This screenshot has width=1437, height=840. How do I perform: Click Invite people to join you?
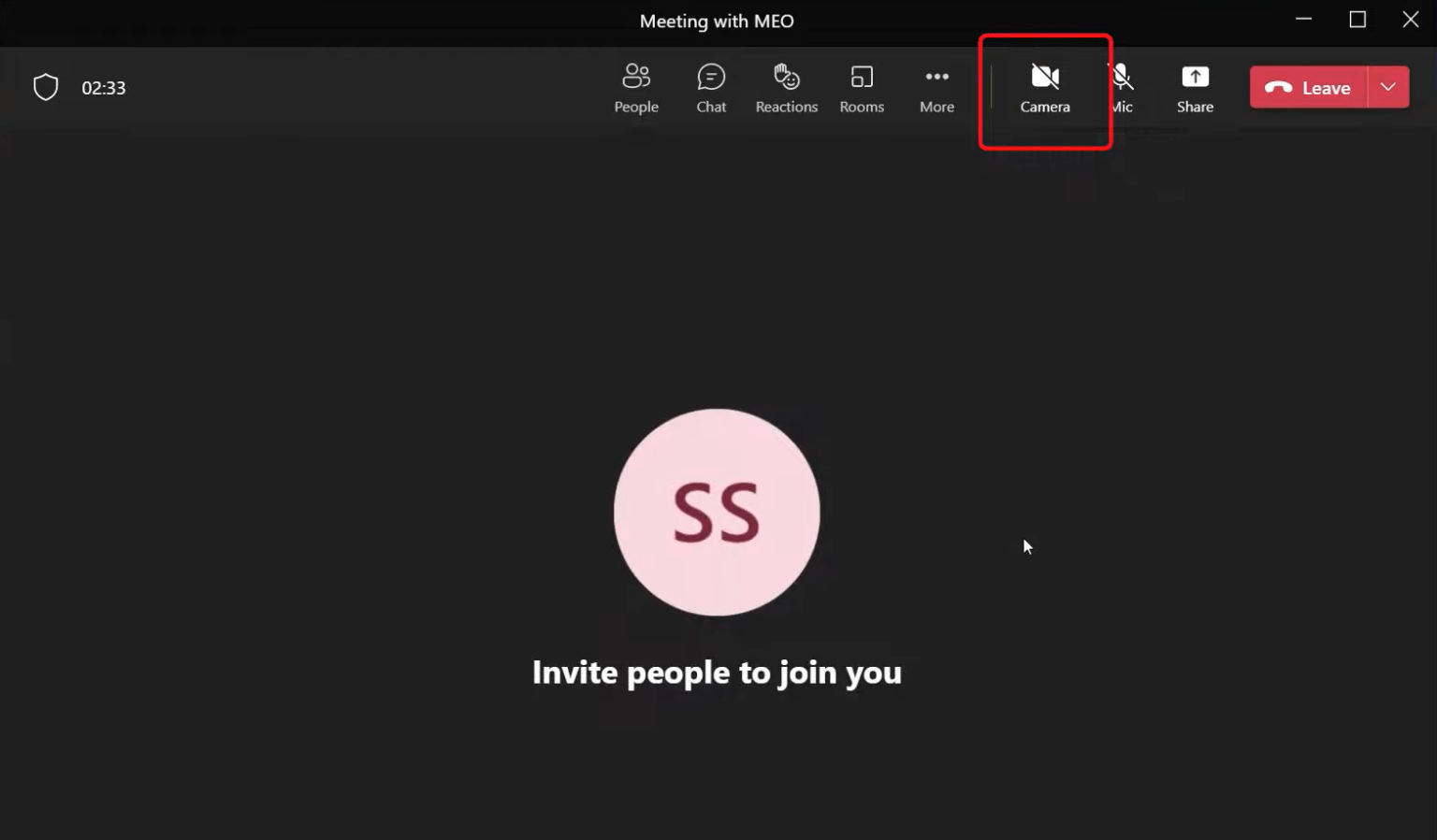717,672
